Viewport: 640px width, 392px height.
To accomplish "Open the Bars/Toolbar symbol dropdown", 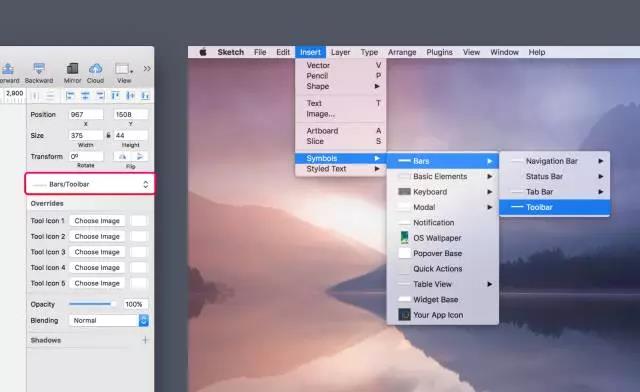I will pyautogui.click(x=90, y=184).
